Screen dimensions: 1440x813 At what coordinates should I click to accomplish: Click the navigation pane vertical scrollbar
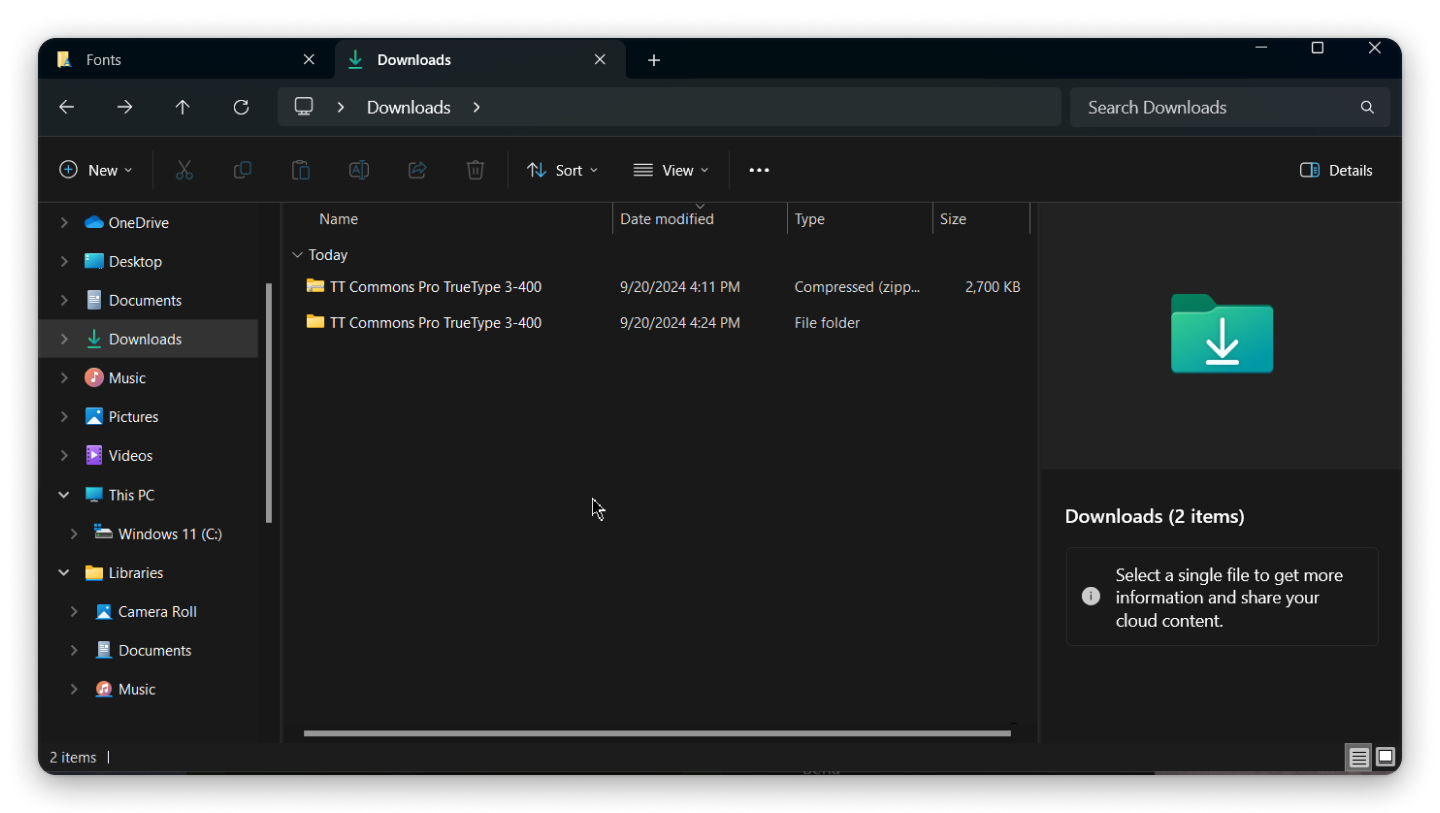268,403
